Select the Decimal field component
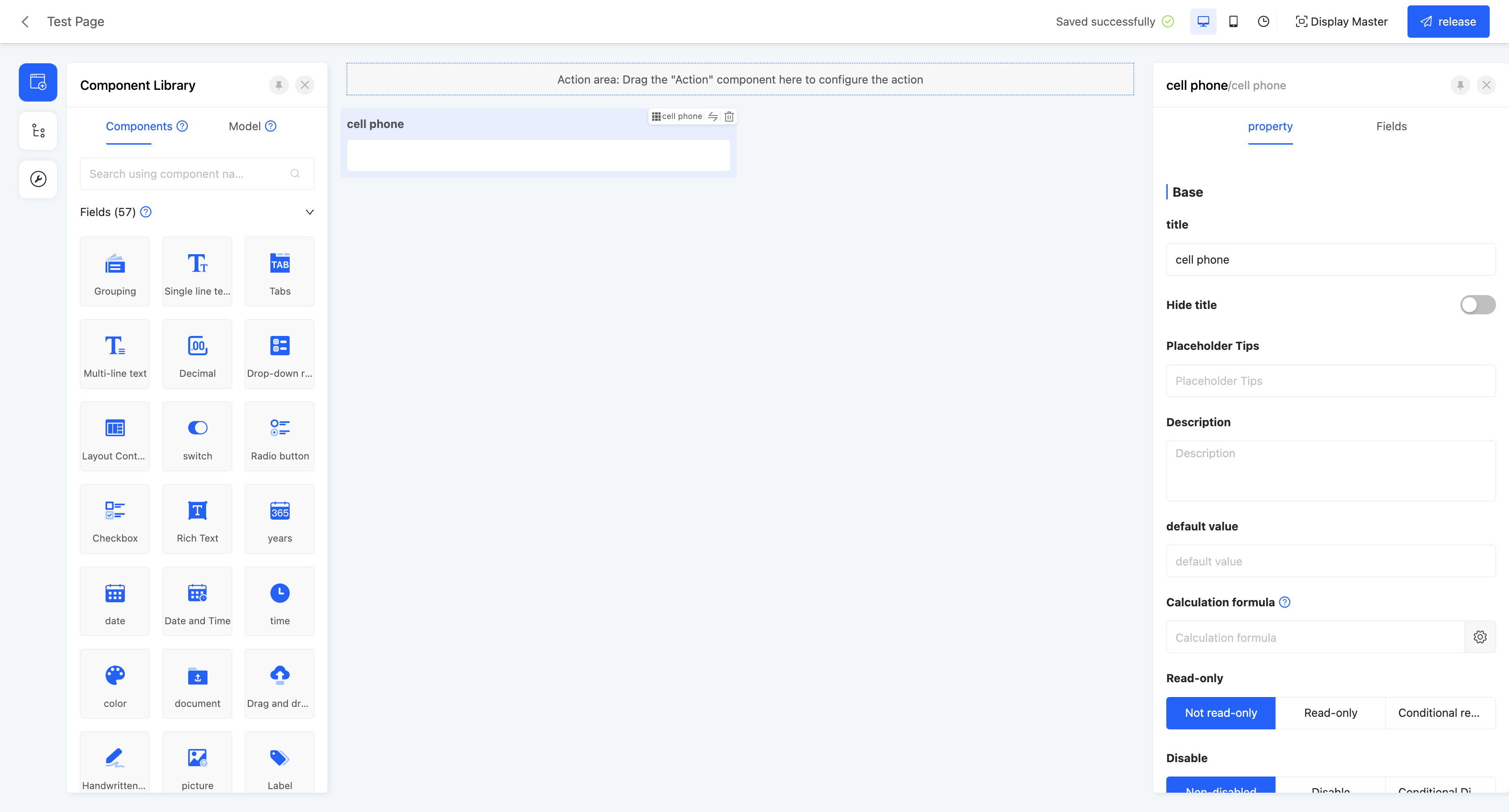Image resolution: width=1509 pixels, height=812 pixels. coord(198,354)
